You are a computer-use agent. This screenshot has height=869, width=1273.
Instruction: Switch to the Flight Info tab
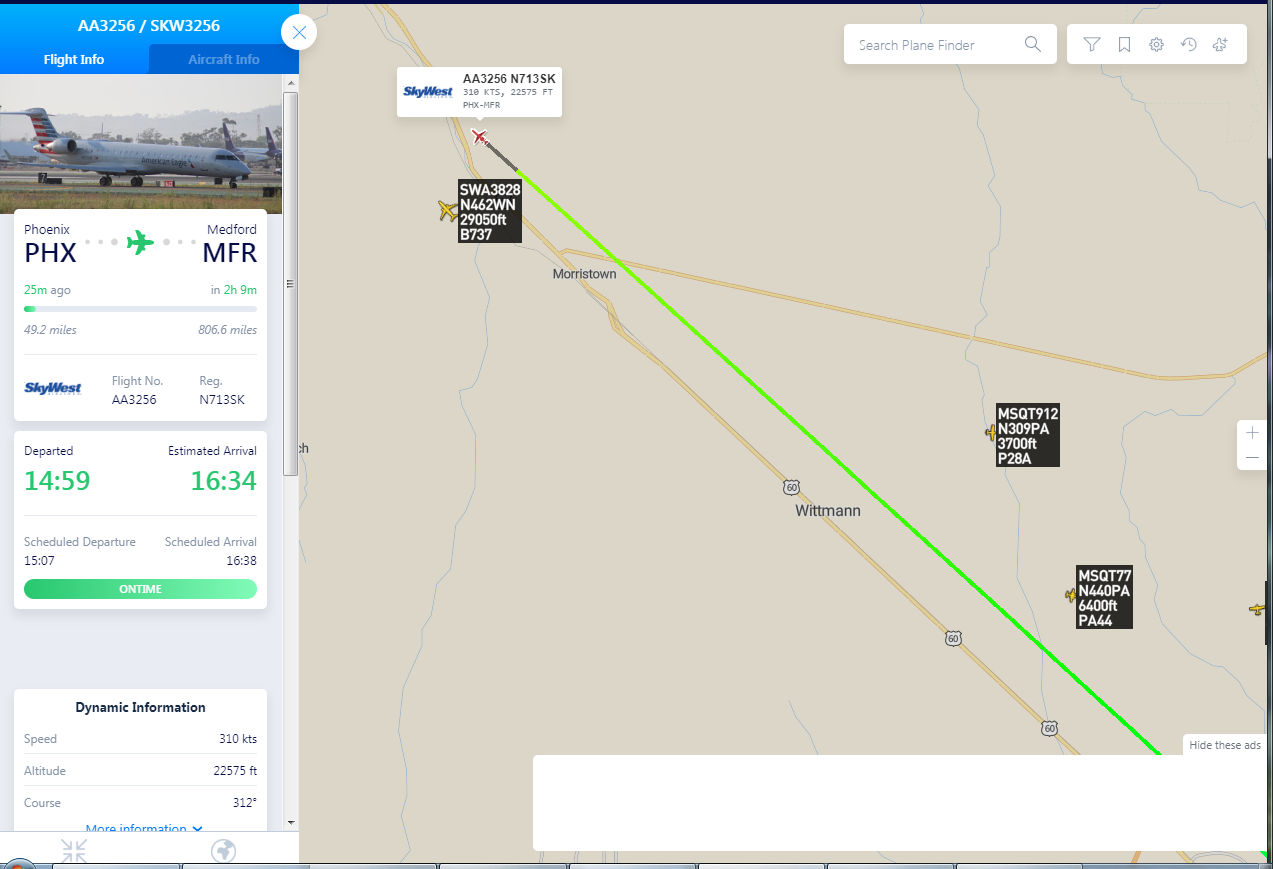(74, 59)
